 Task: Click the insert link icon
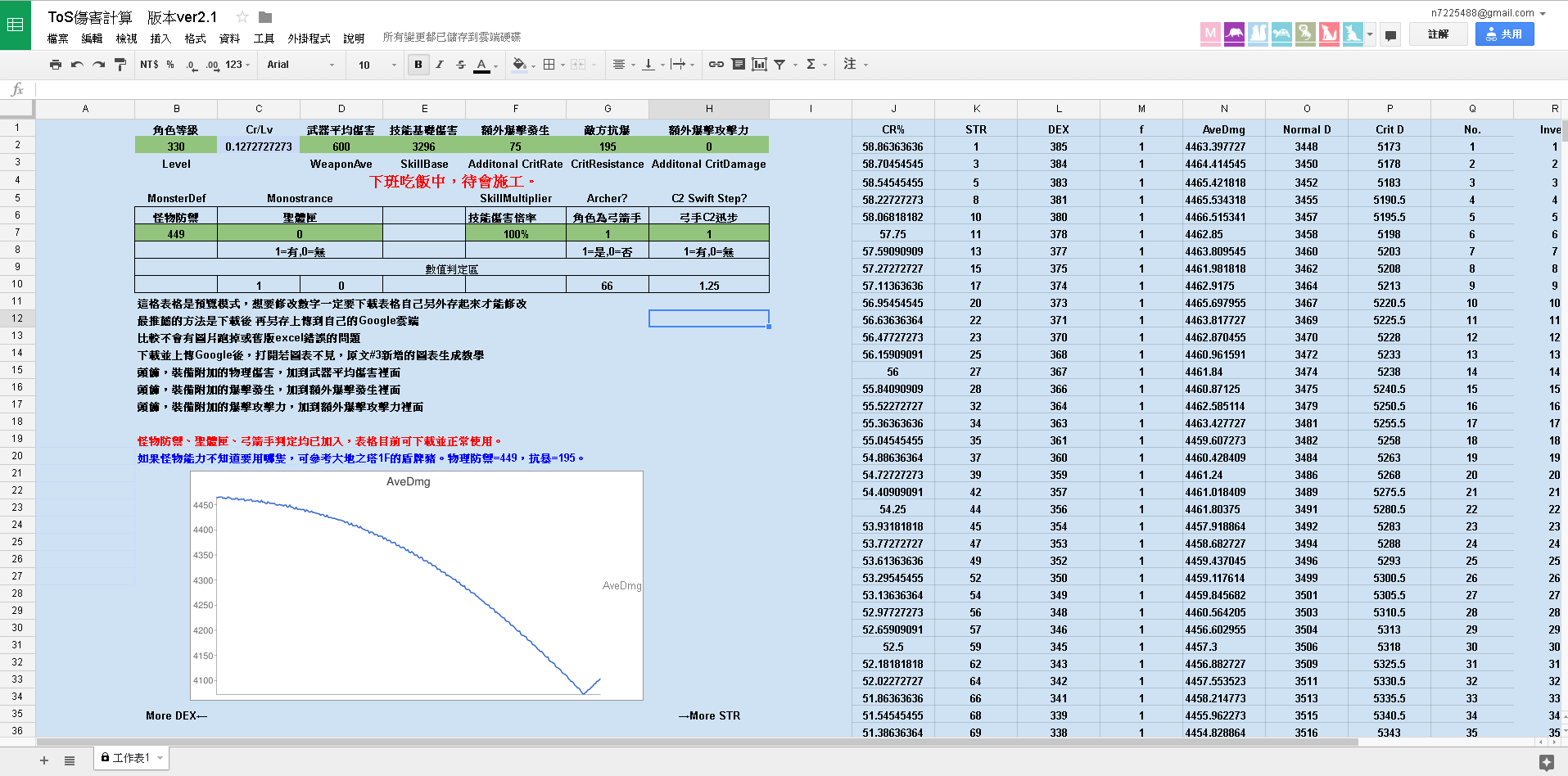(x=716, y=65)
